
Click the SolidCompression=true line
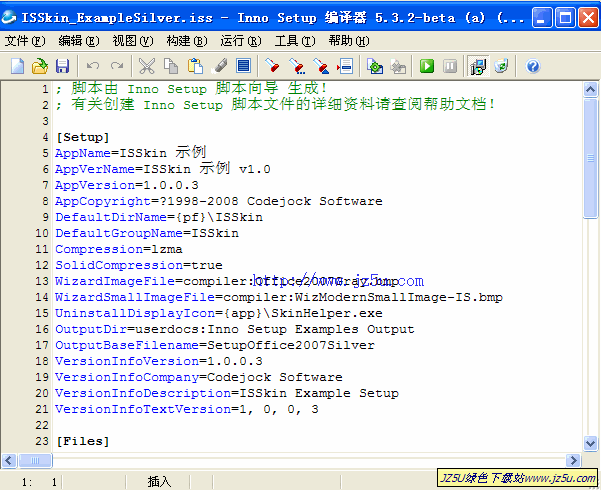pyautogui.click(x=139, y=265)
